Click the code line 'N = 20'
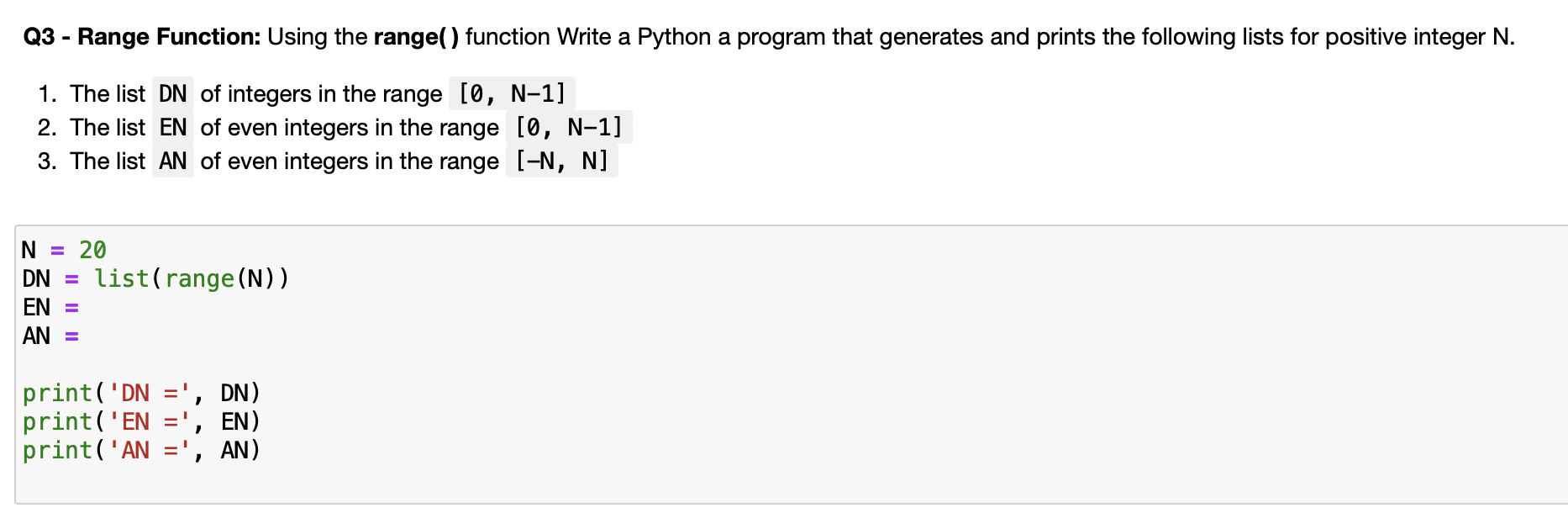 pos(64,250)
